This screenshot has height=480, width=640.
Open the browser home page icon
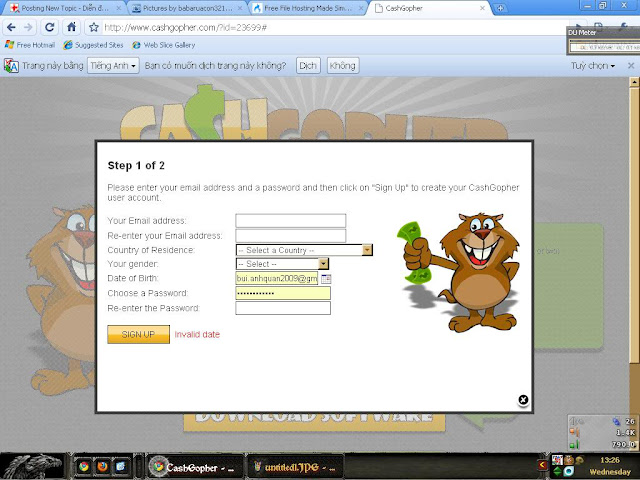(71, 27)
